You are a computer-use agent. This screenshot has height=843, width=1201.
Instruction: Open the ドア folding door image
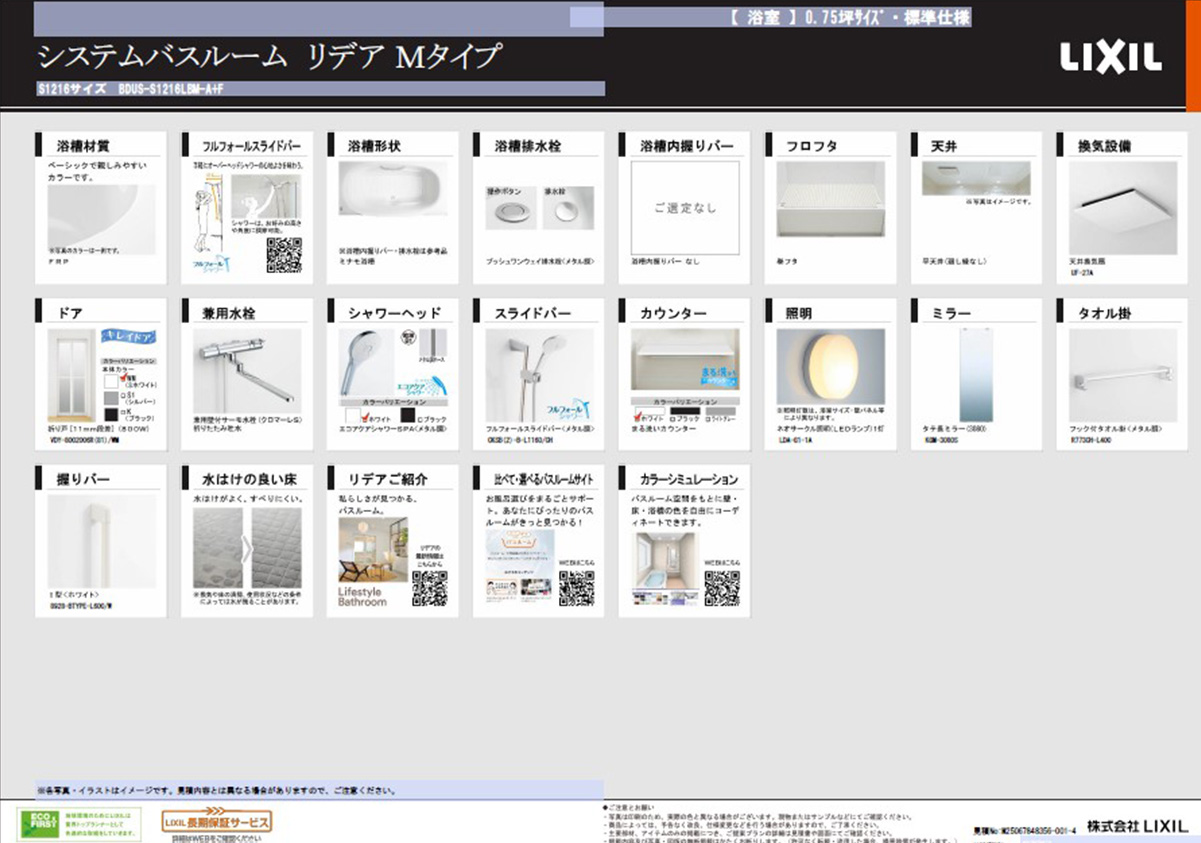pyautogui.click(x=72, y=374)
